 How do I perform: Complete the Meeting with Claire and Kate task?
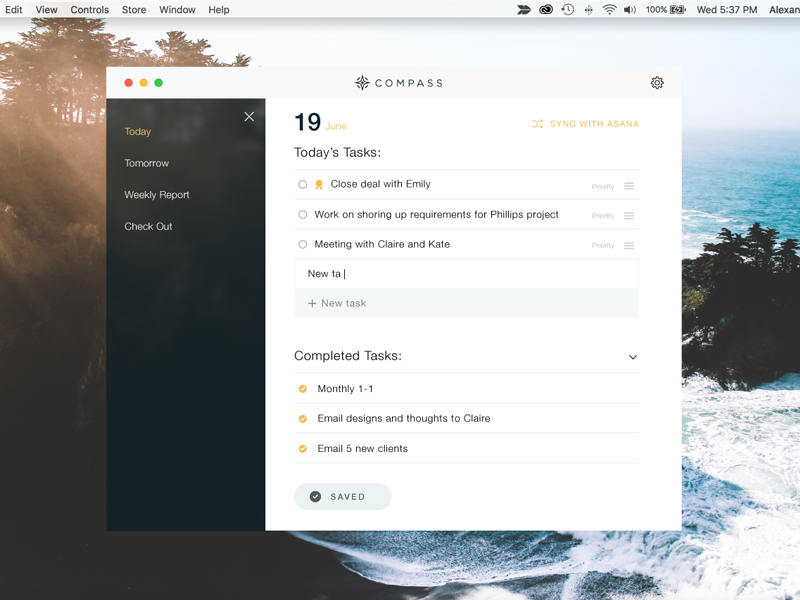303,245
